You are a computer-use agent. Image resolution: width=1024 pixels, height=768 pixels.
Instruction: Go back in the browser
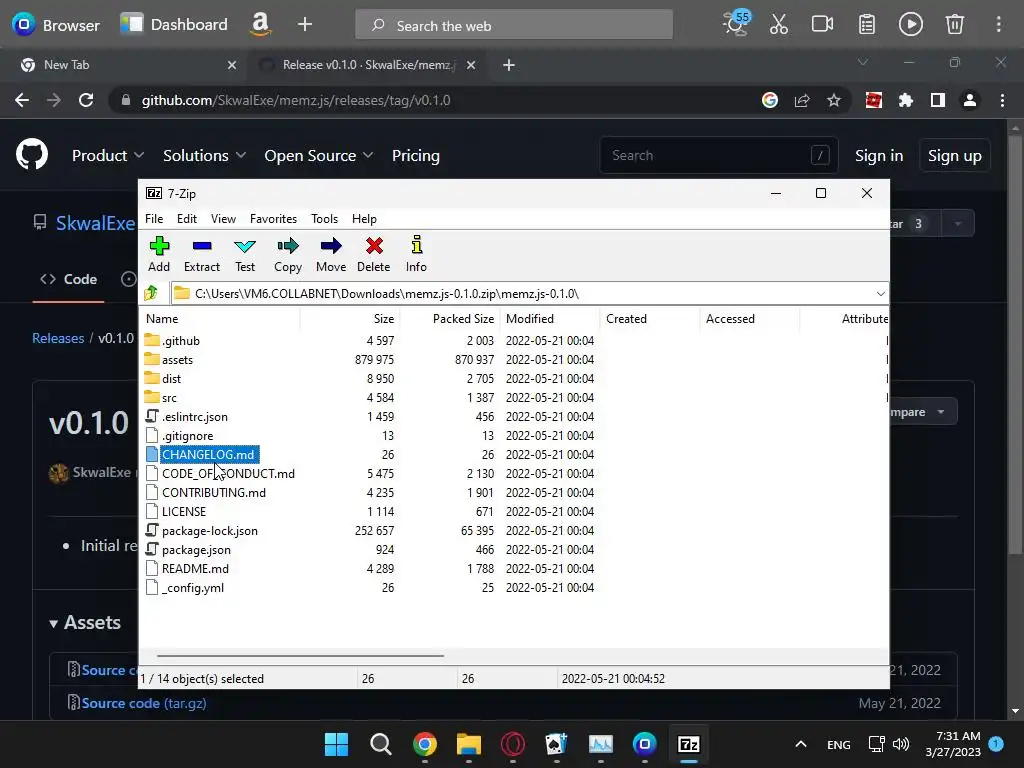[x=22, y=100]
